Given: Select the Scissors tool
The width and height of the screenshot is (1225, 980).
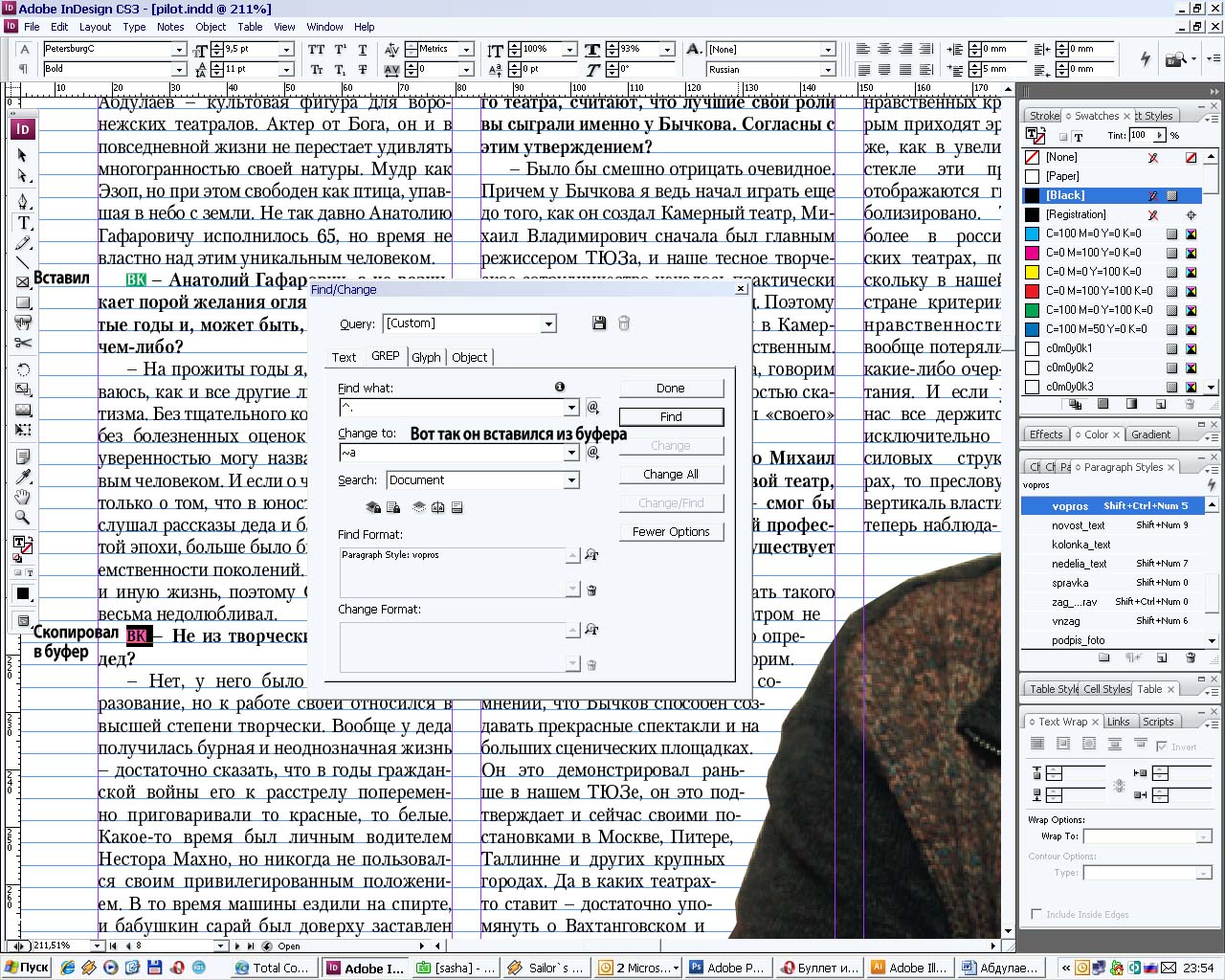Looking at the screenshot, I should coord(23,343).
